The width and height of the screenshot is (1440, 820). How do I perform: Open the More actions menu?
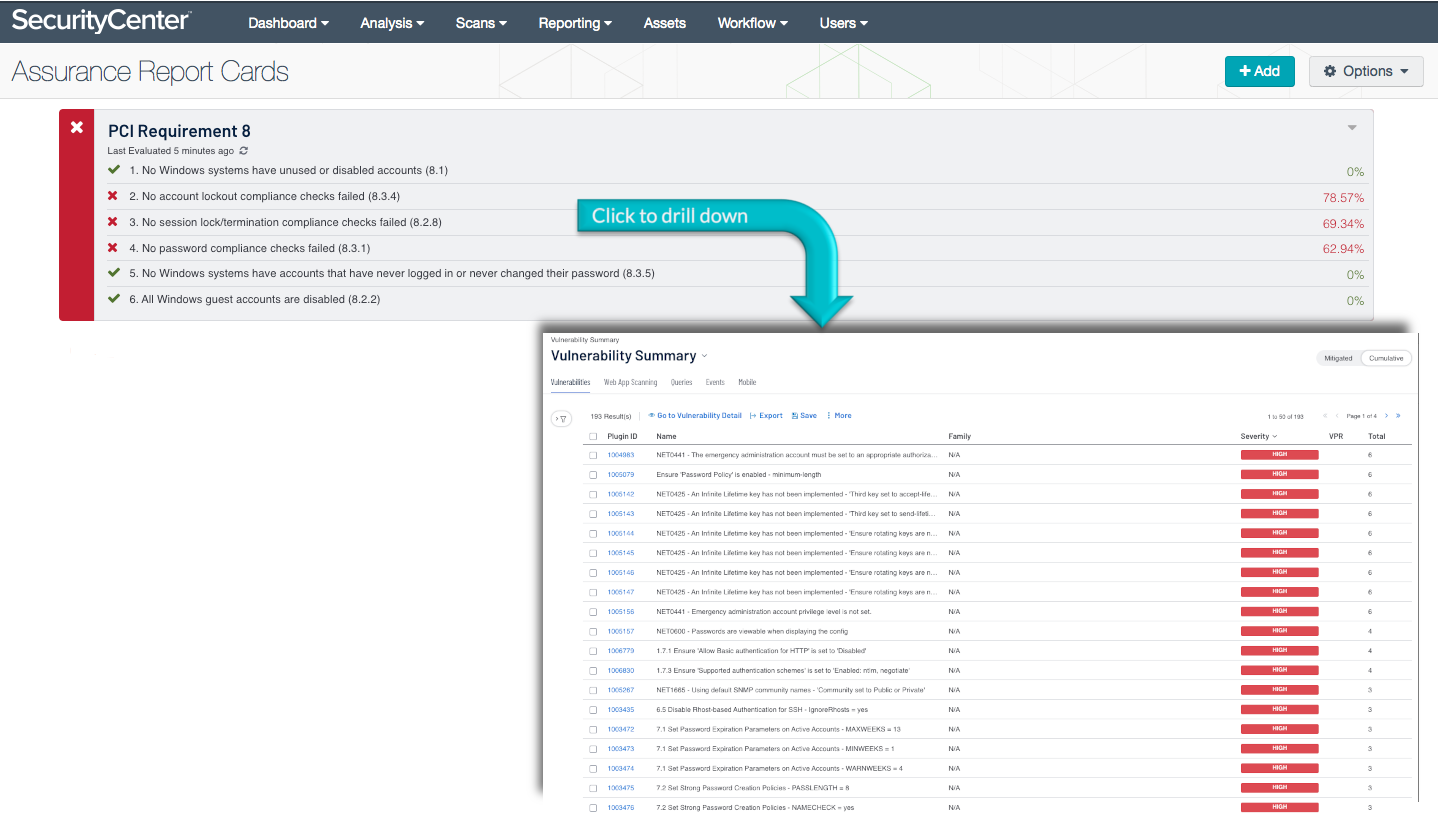[839, 416]
